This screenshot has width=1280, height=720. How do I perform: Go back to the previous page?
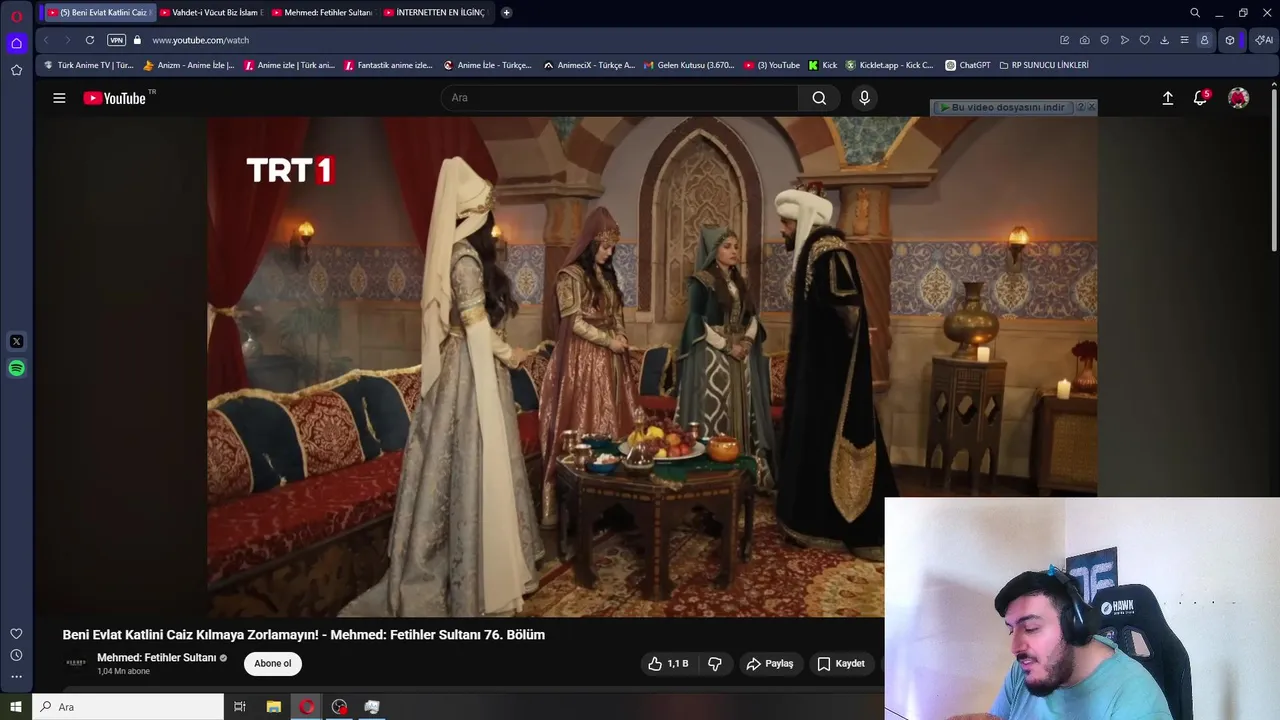(46, 40)
